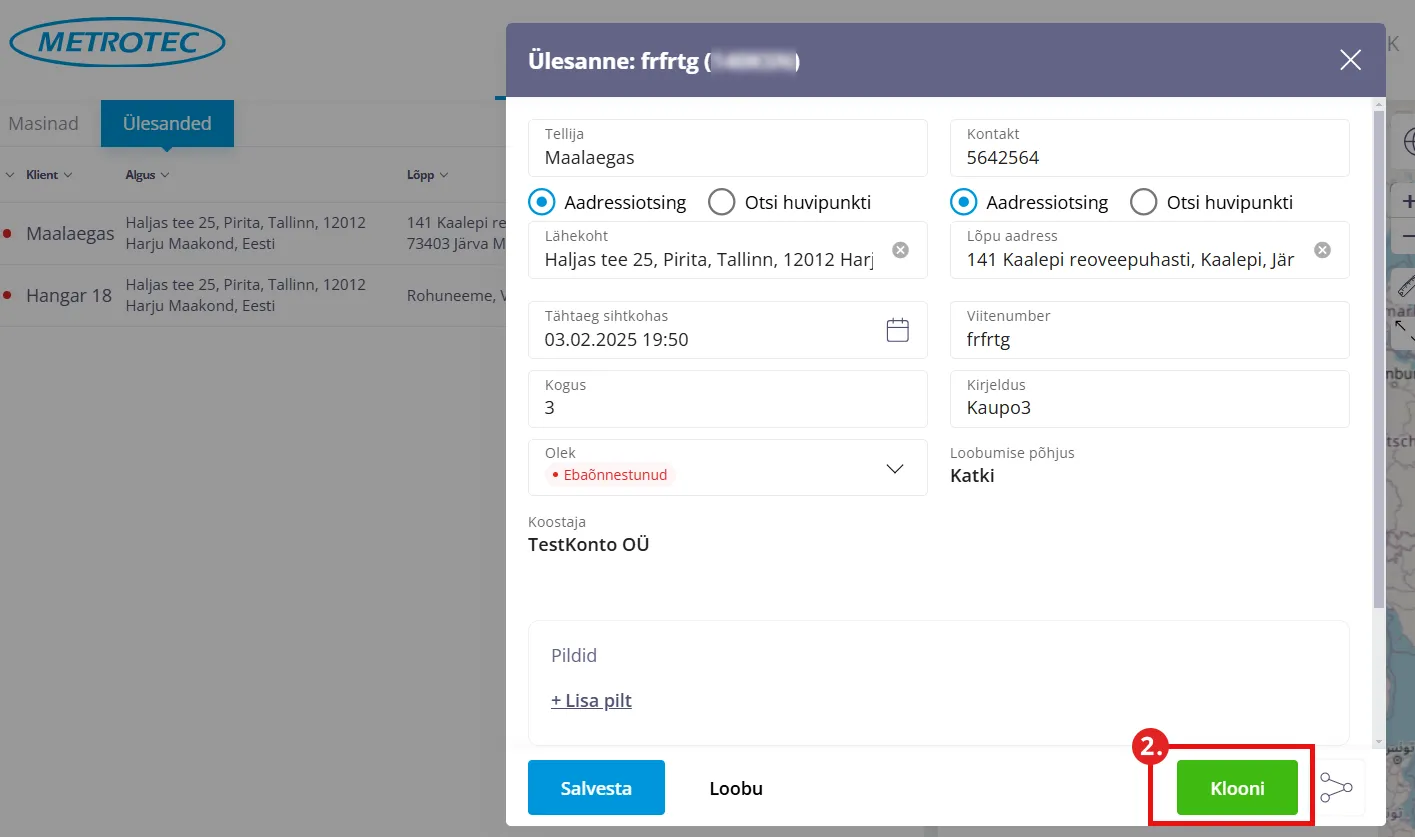Clone the task with Klooni
Image resolution: width=1415 pixels, height=837 pixels.
1237,788
